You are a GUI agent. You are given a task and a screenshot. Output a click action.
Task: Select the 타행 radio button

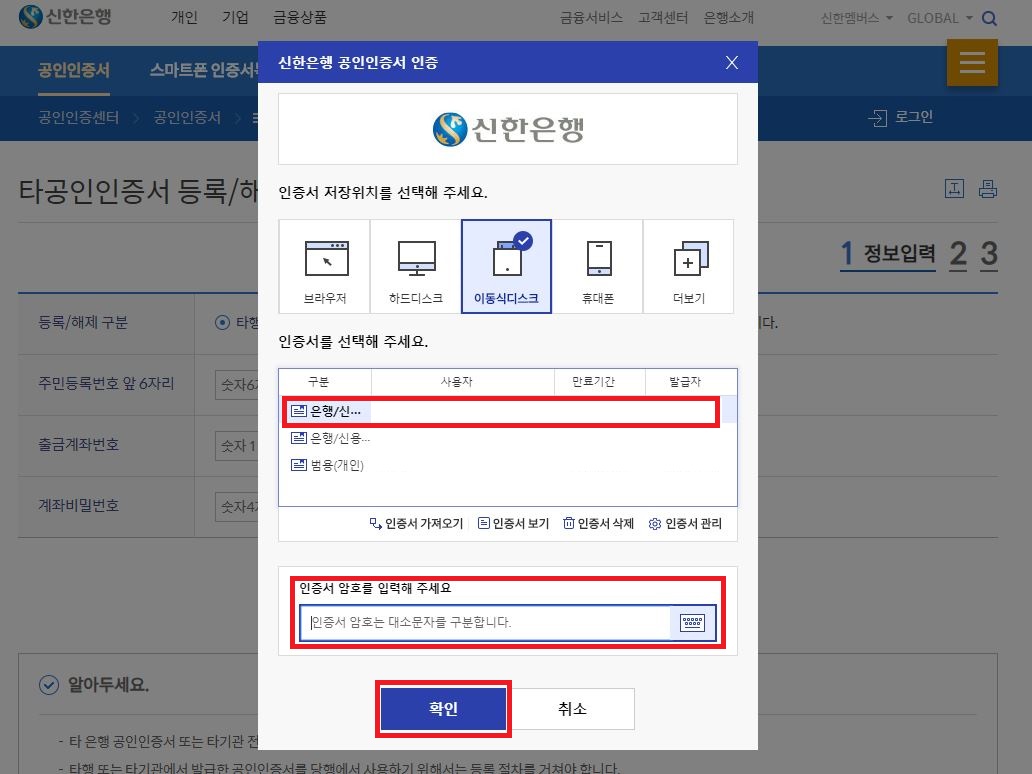(x=222, y=322)
